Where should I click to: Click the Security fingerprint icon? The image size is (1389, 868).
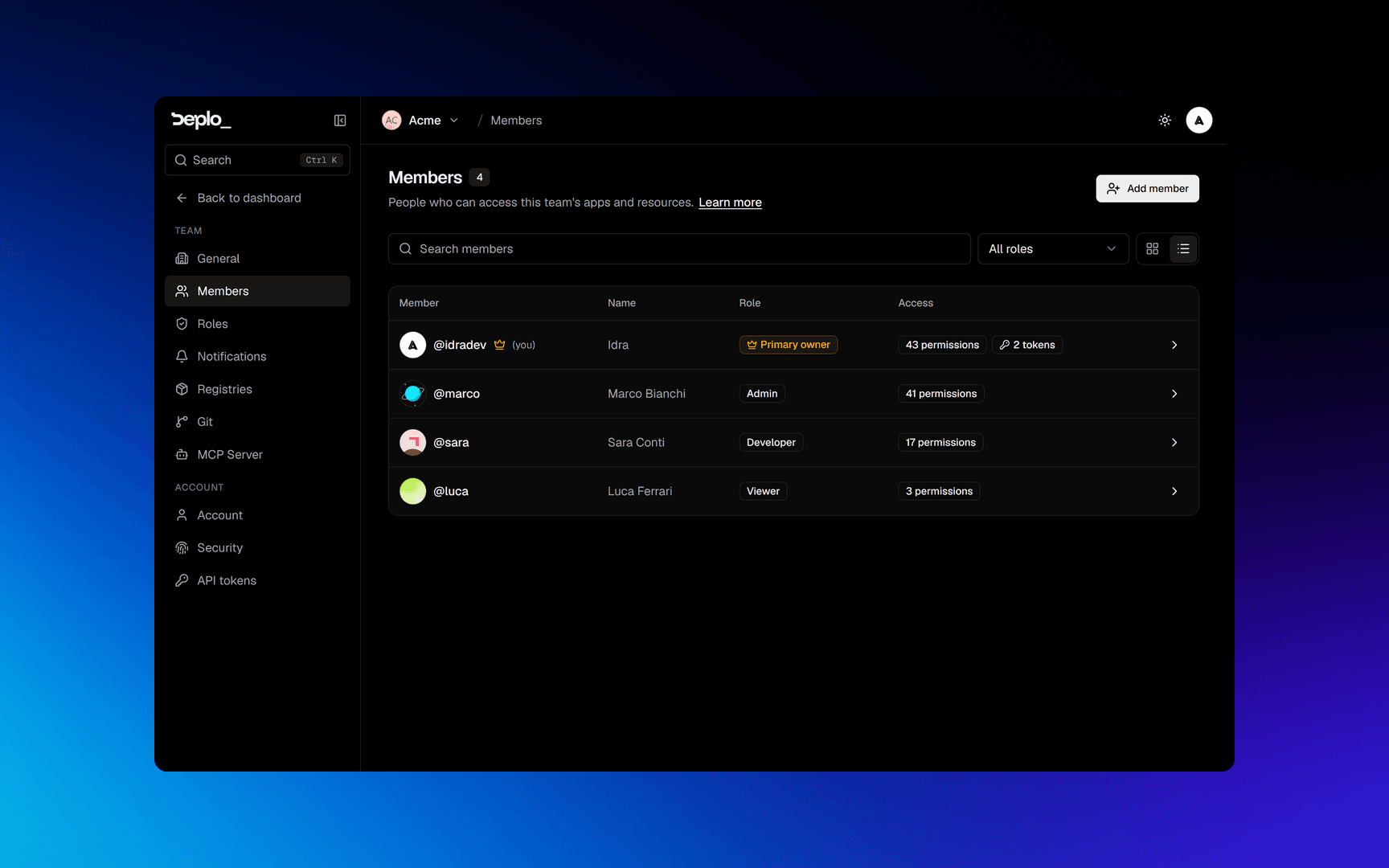pyautogui.click(x=182, y=548)
